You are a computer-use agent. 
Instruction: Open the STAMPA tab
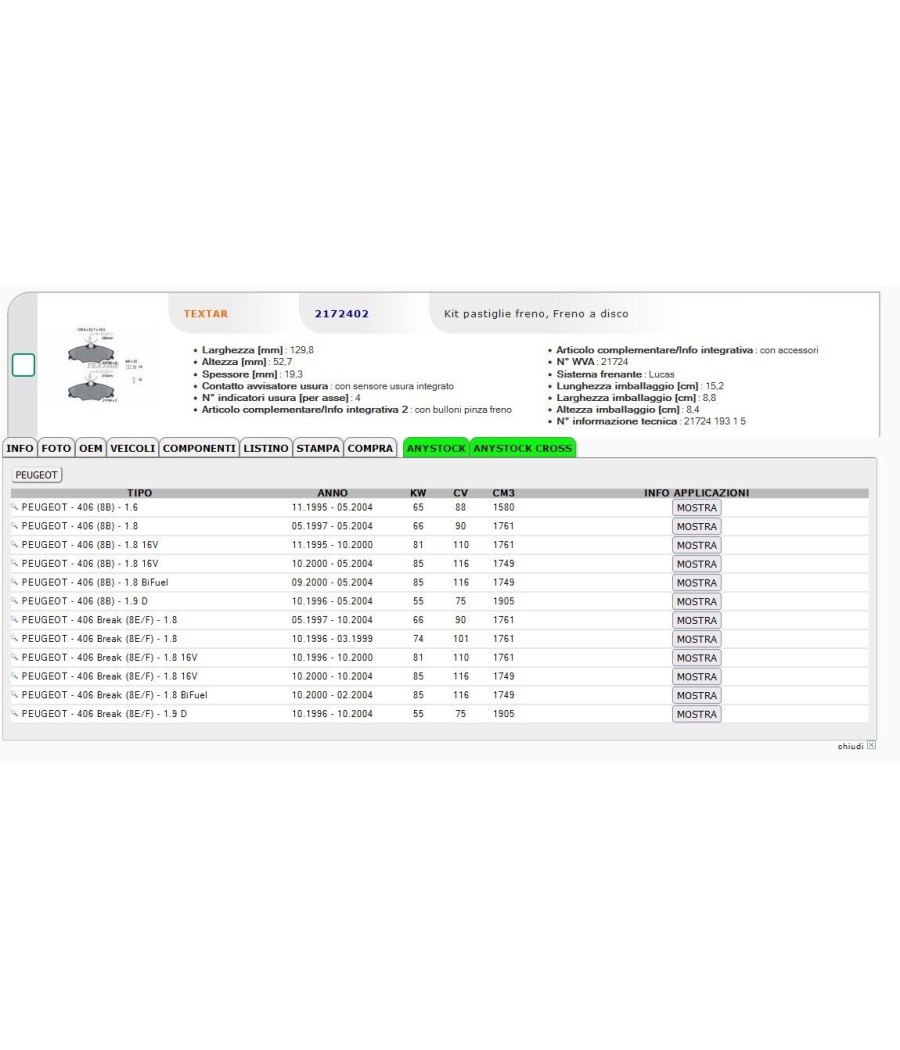[x=318, y=448]
